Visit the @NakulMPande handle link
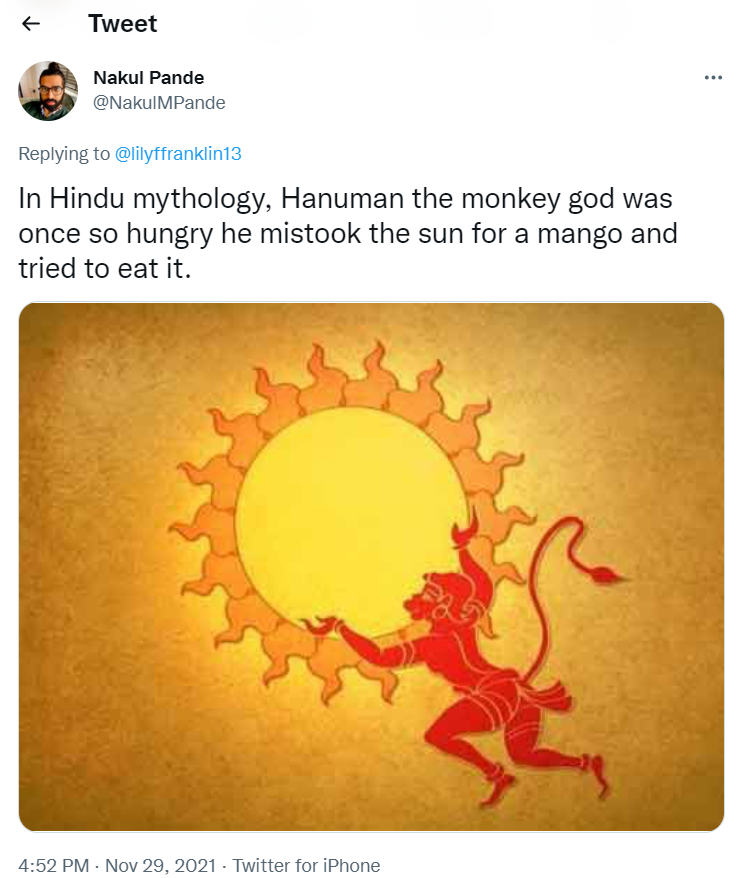746x878 pixels. coord(158,102)
